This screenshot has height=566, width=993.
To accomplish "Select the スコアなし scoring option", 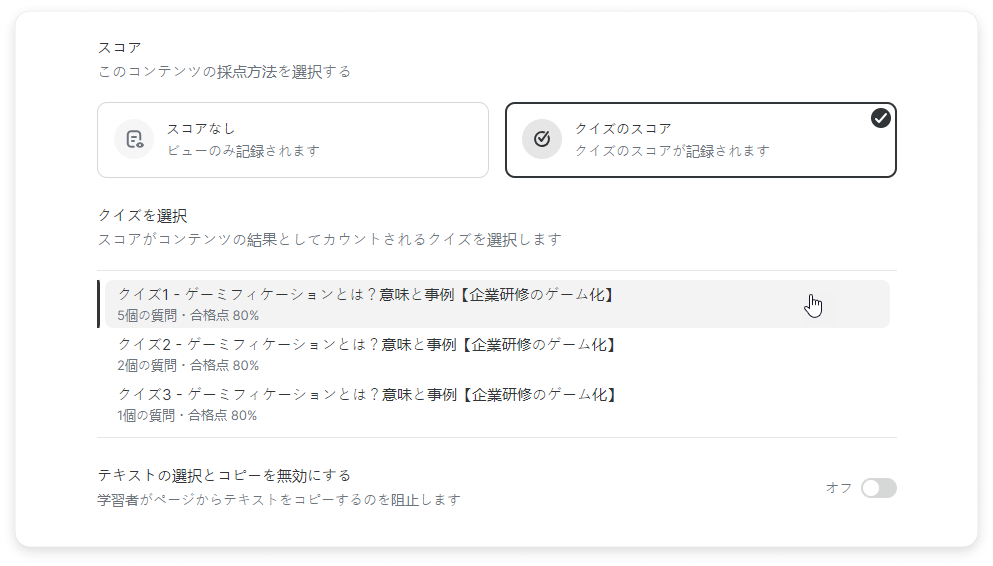I will coord(293,140).
